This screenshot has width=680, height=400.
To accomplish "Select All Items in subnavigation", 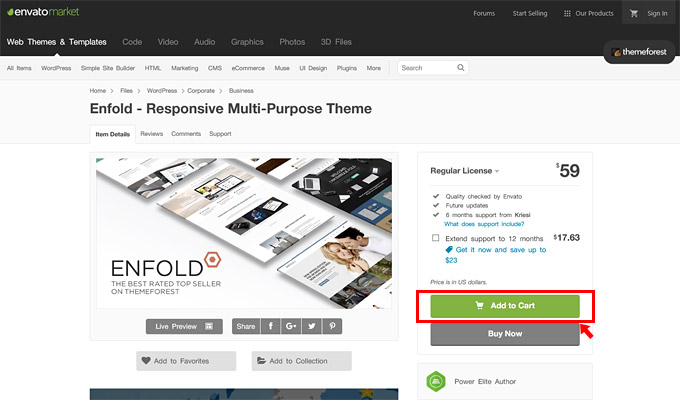I will tap(19, 68).
